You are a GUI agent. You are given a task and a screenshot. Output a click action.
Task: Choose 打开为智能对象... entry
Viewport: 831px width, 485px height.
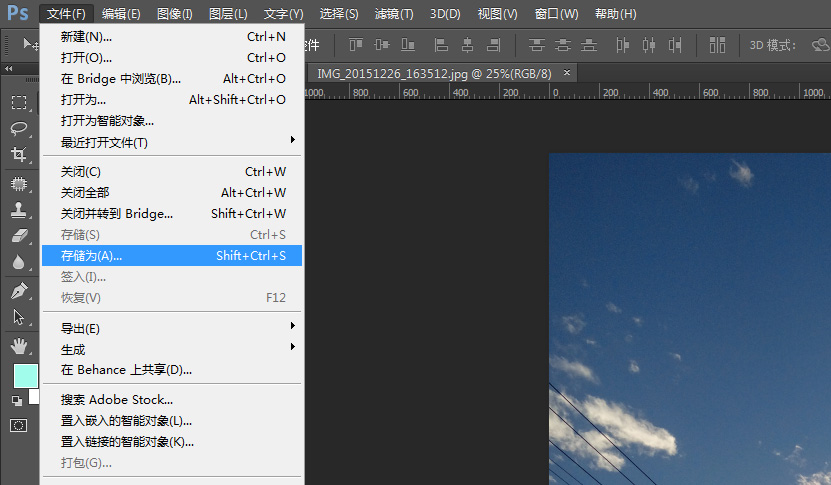click(172, 121)
